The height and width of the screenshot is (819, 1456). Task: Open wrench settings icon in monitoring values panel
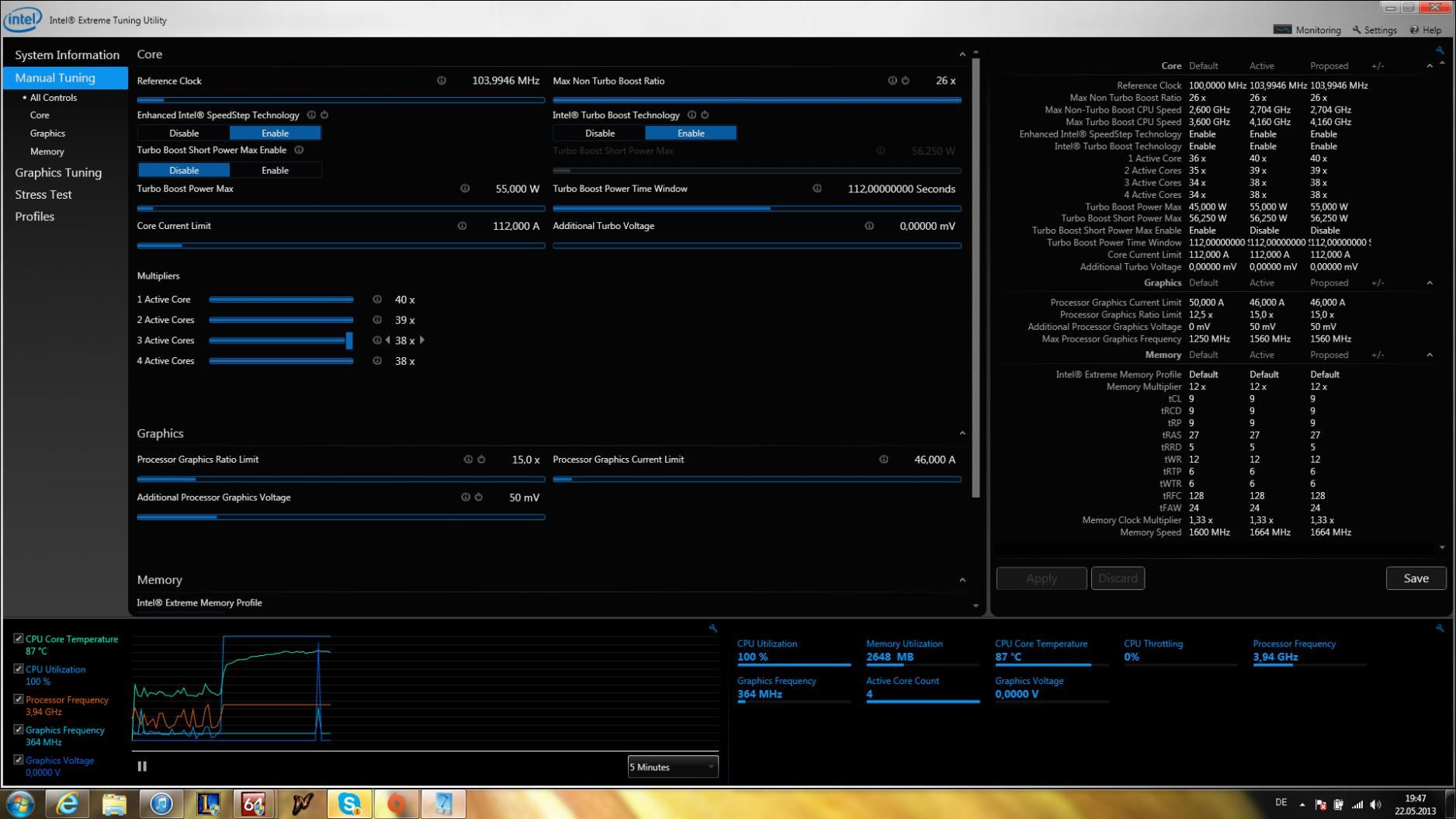pyautogui.click(x=1440, y=628)
